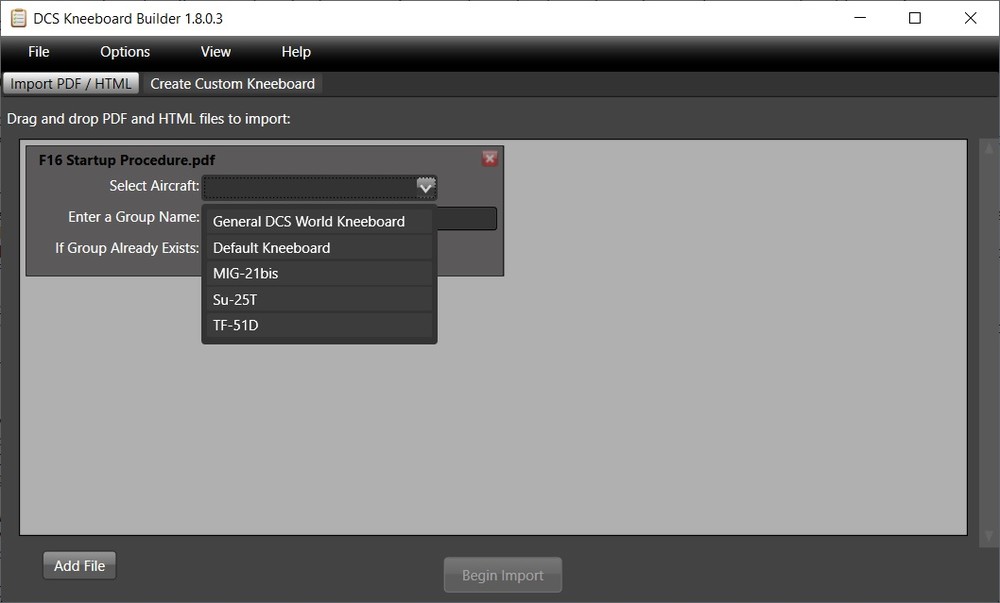The image size is (1000, 603).
Task: Click the 'Enter a Group Name:' label
Action: pyautogui.click(x=134, y=217)
